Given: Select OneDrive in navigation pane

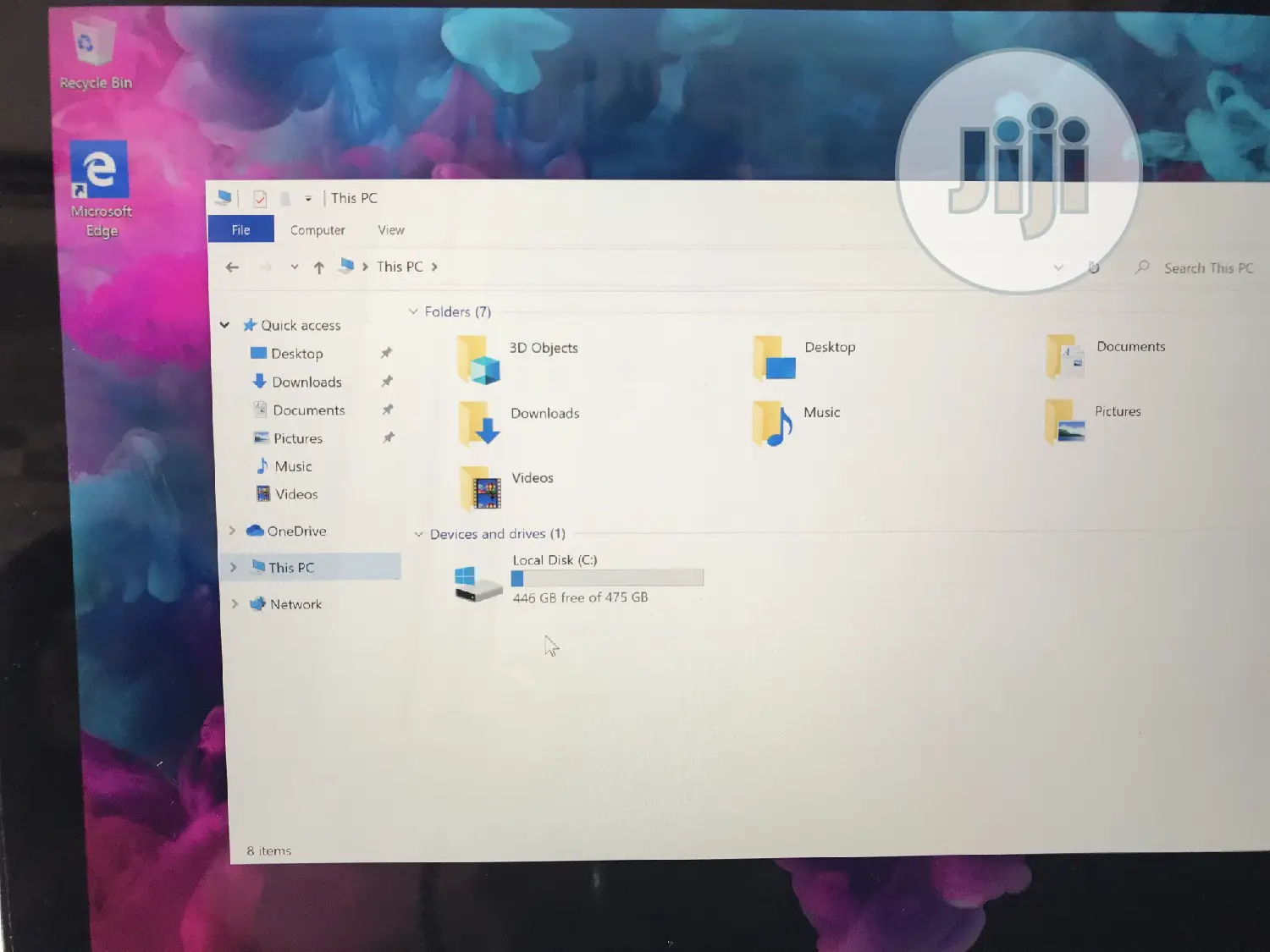Looking at the screenshot, I should click(286, 531).
